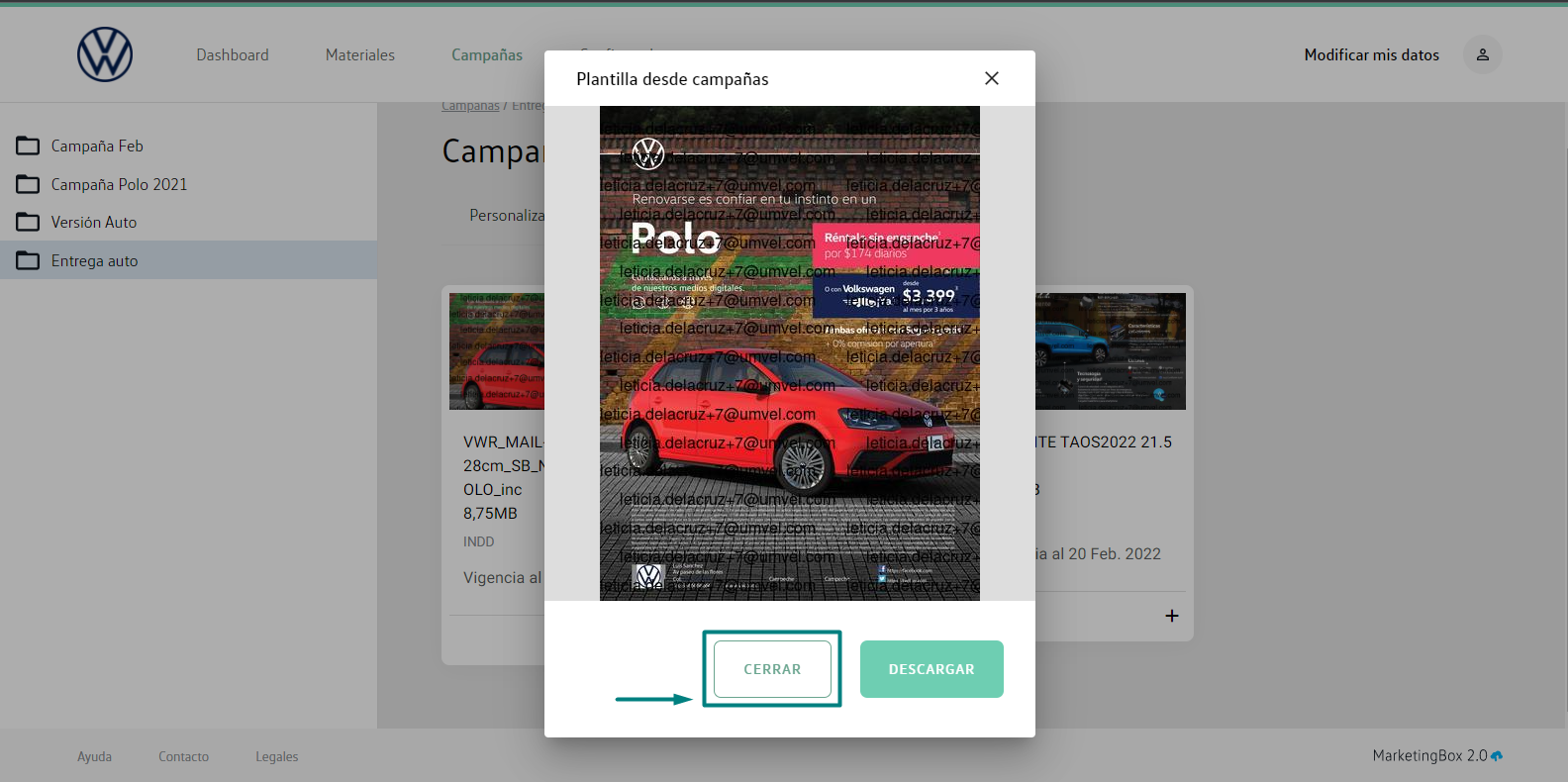Open the Ayuda footer link

(x=95, y=756)
